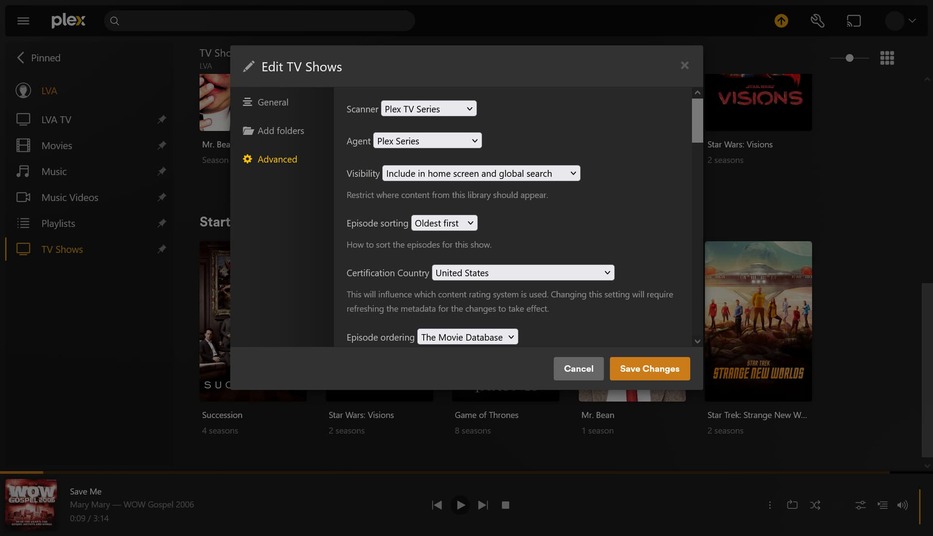The image size is (933, 536).
Task: Open Game of Thrones title link
Action: click(x=486, y=415)
